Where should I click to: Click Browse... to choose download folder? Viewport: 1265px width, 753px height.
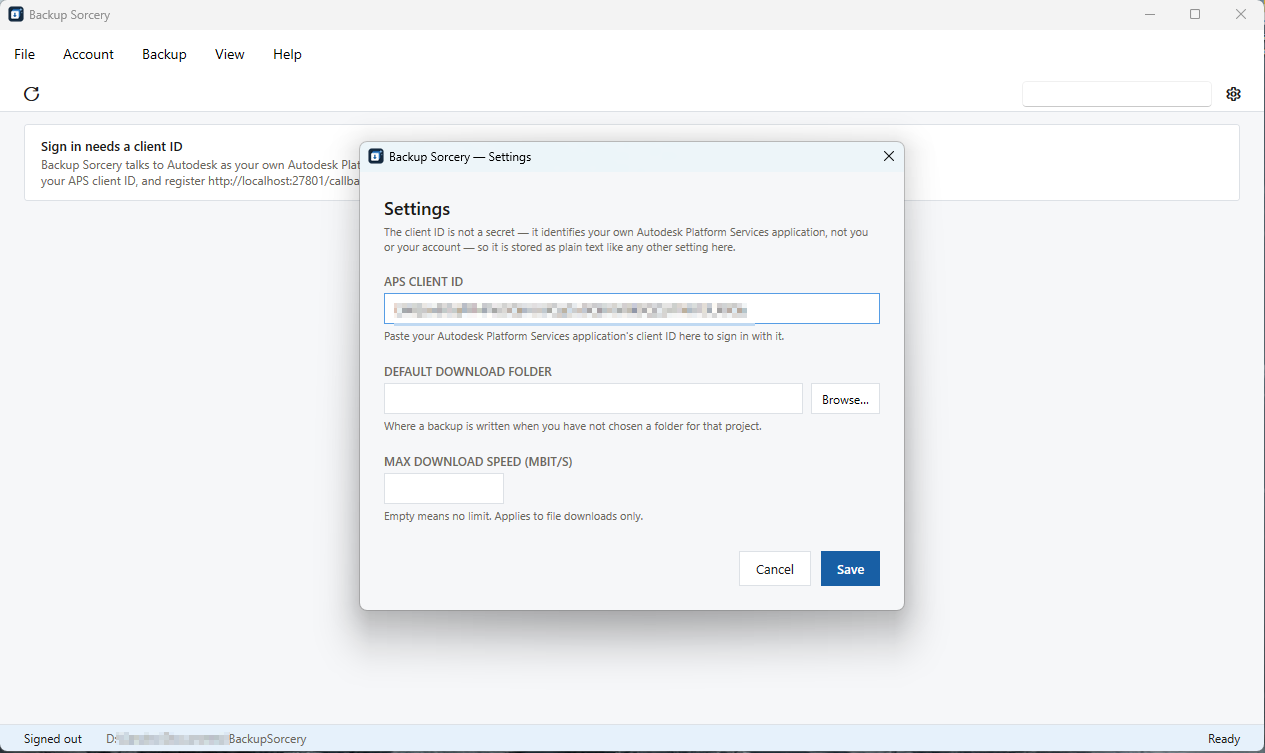[x=845, y=399]
